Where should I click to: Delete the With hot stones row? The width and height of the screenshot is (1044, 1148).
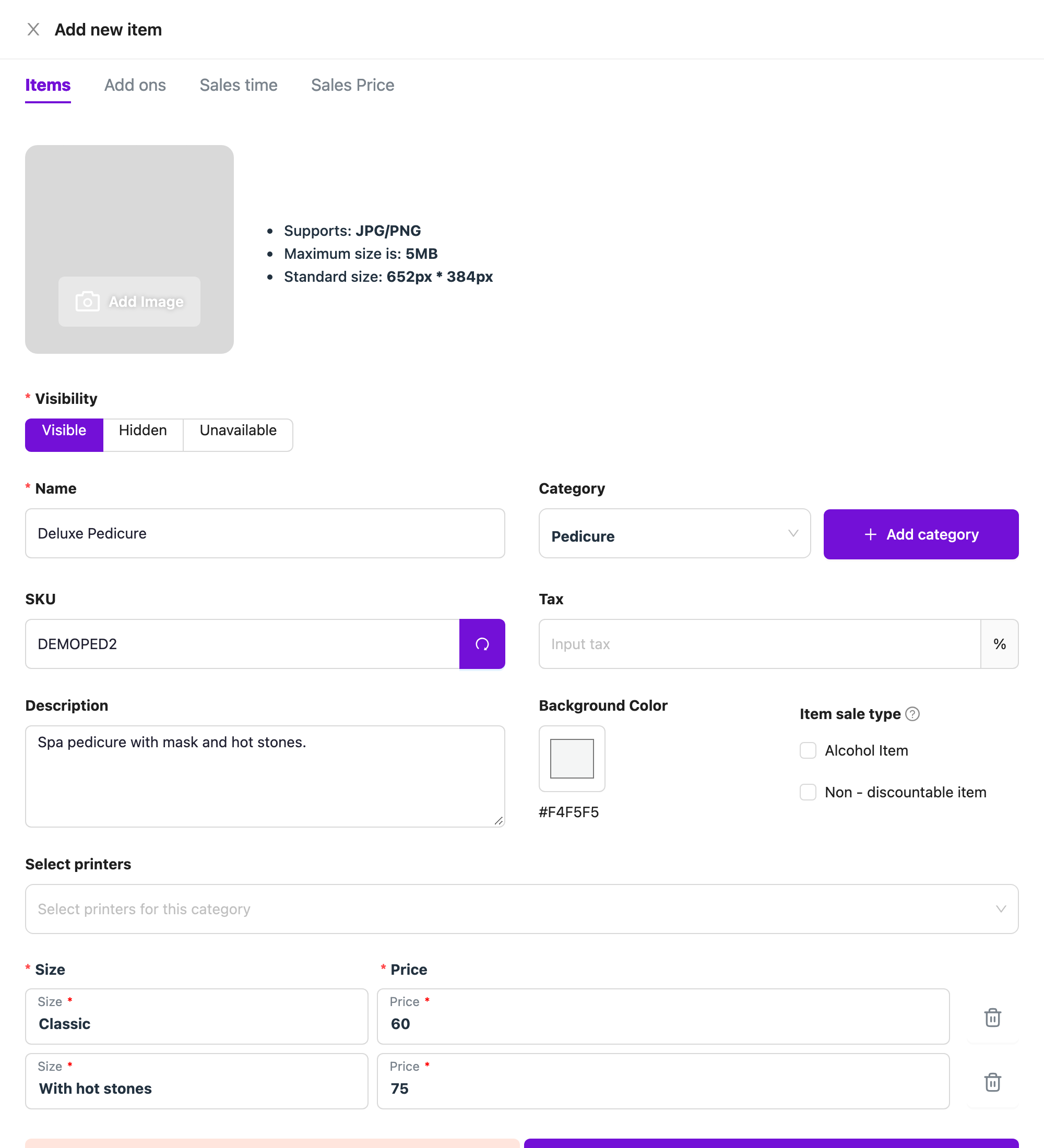(x=993, y=1082)
